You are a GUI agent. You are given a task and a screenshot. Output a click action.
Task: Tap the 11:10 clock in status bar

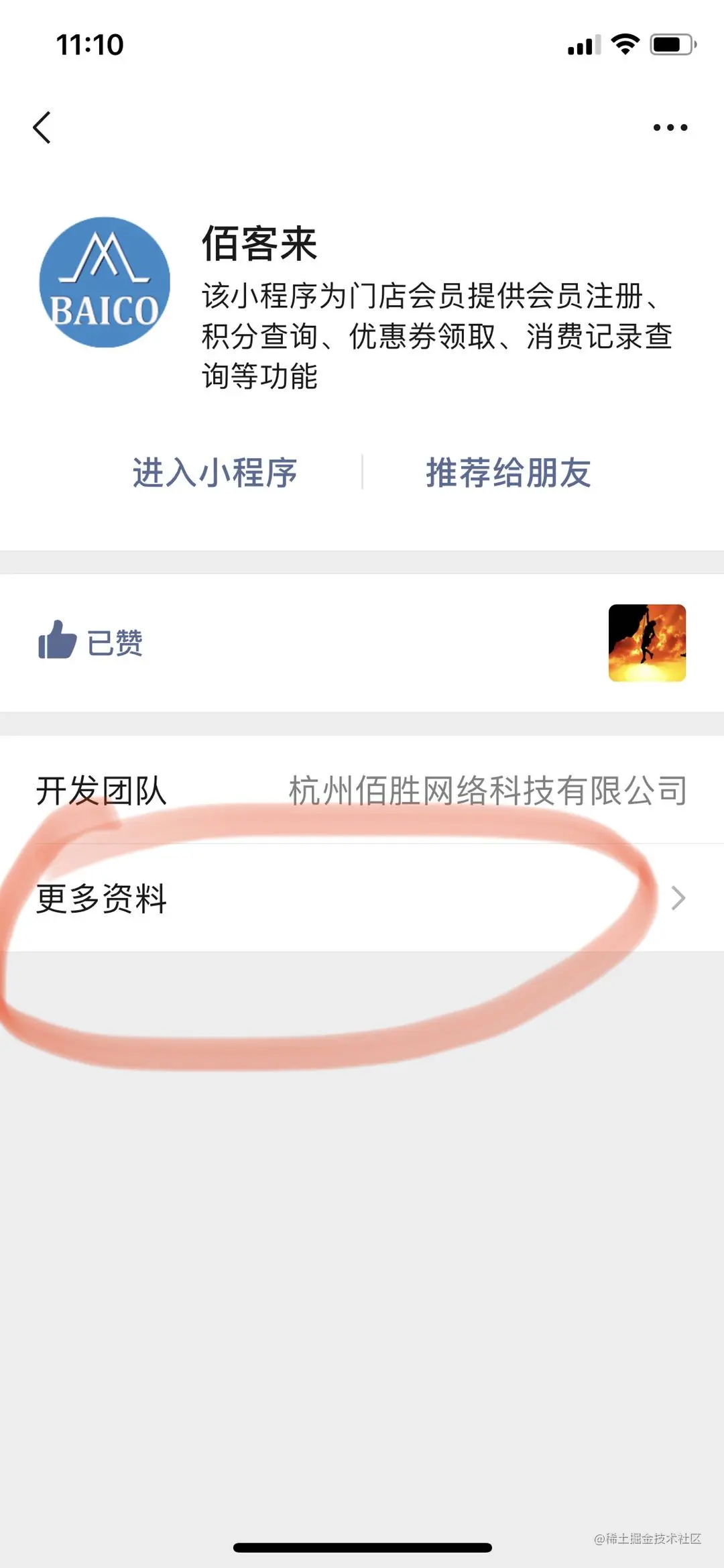tap(90, 45)
